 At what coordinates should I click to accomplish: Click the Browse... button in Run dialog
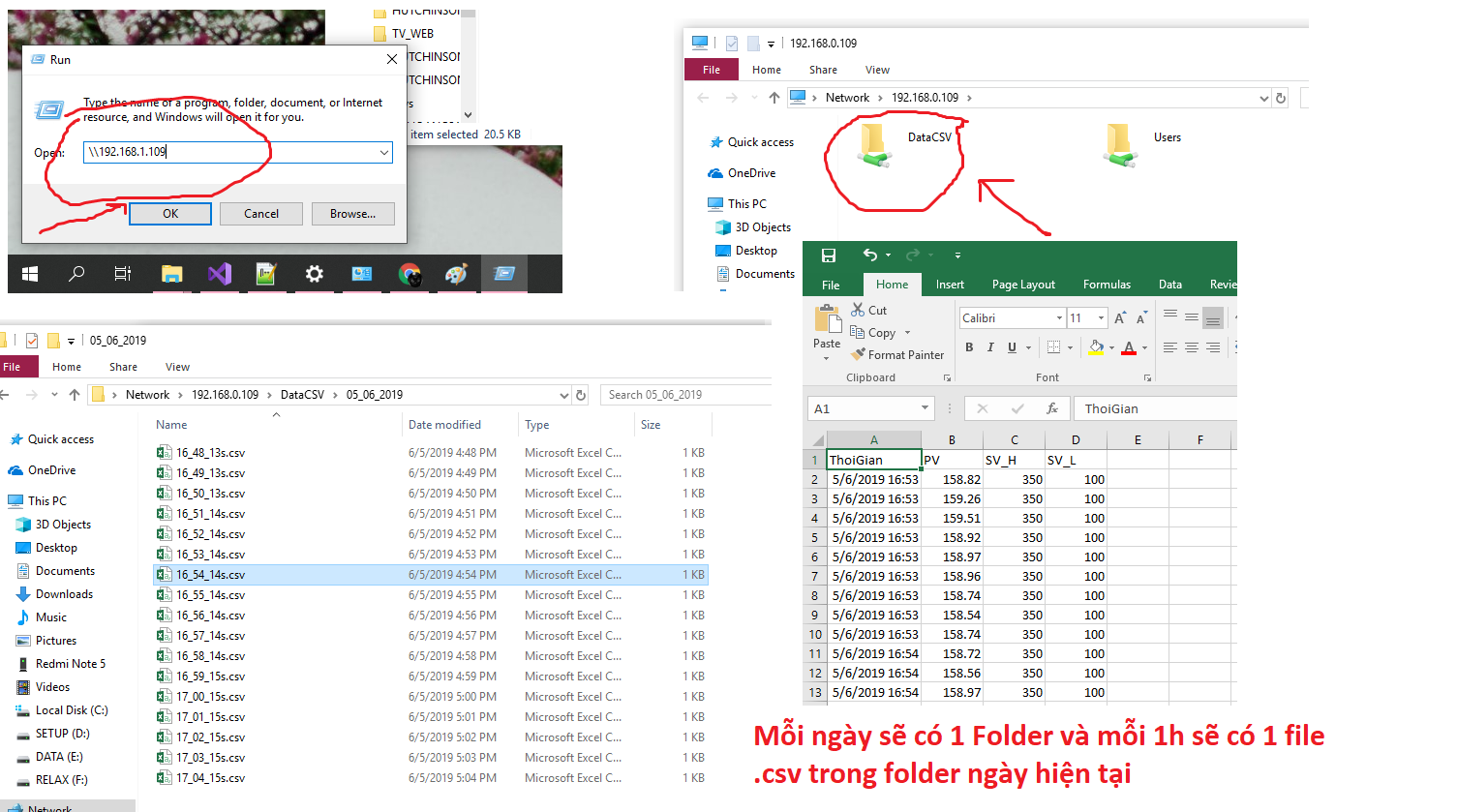pyautogui.click(x=352, y=214)
